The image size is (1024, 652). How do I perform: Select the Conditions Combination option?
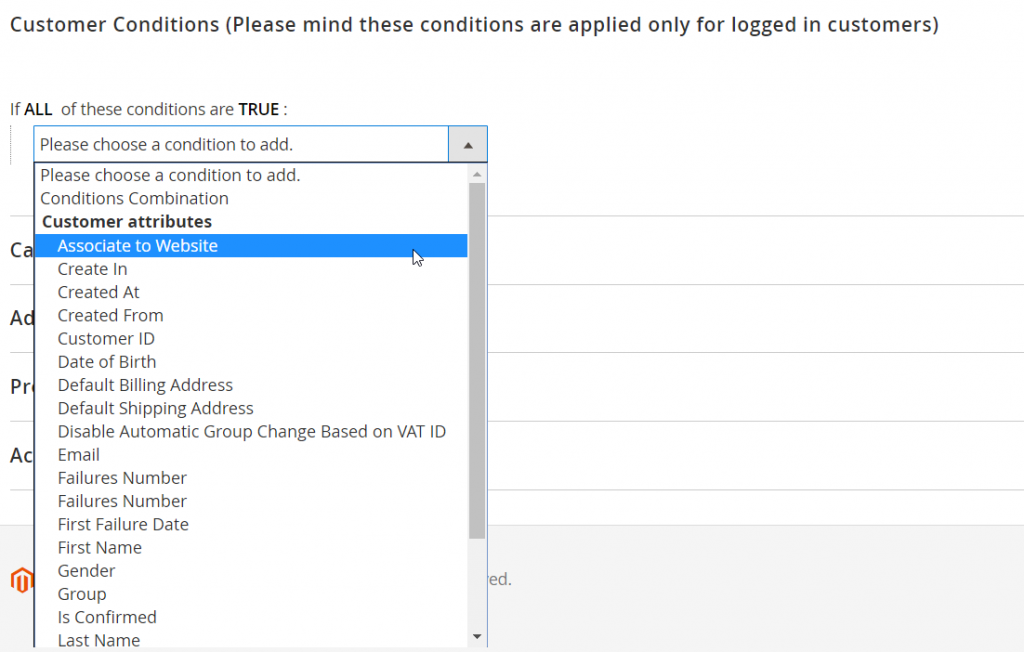134,198
